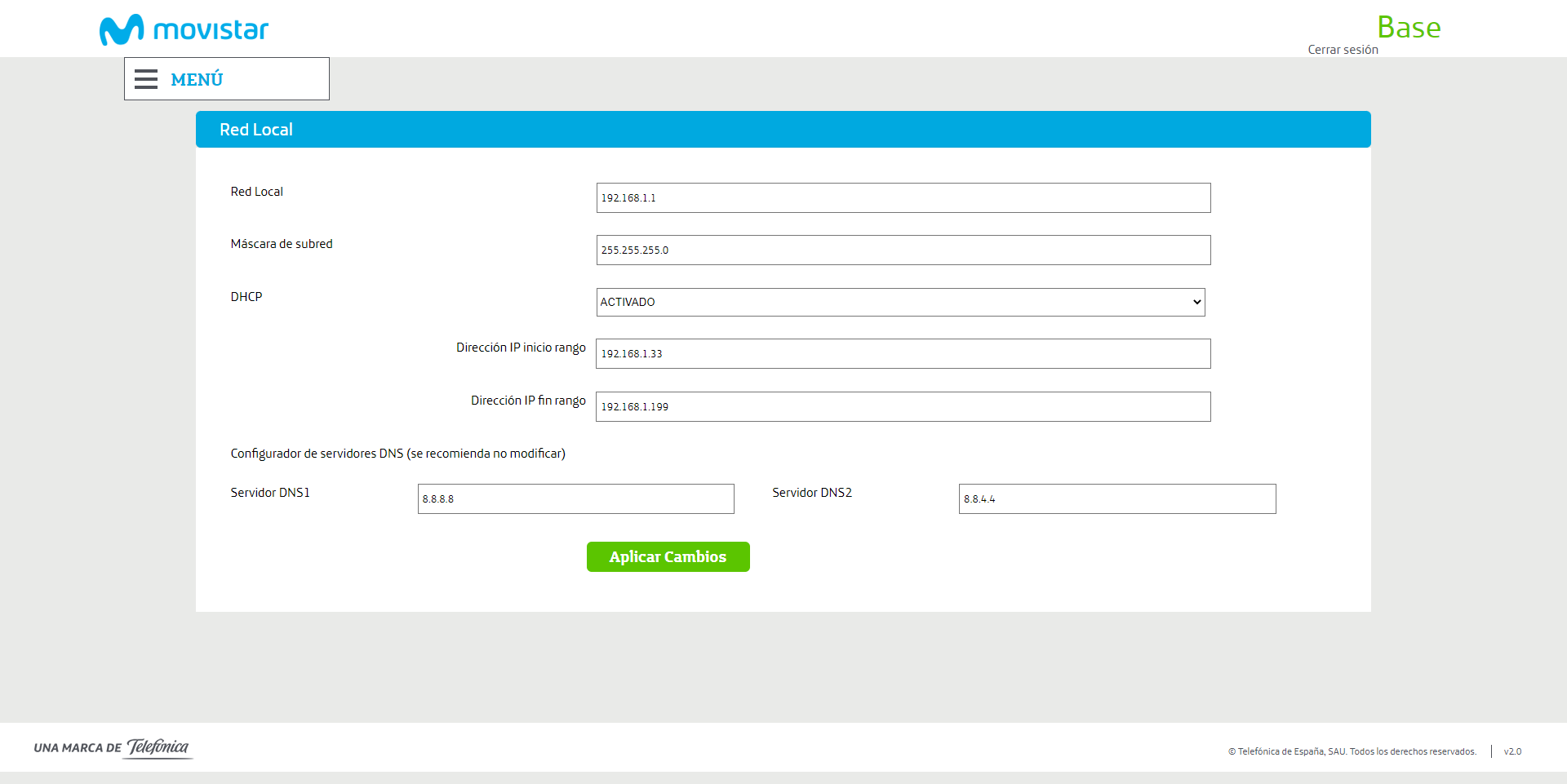Click the movistar wordmark text
This screenshot has height=784, width=1567.
point(211,30)
